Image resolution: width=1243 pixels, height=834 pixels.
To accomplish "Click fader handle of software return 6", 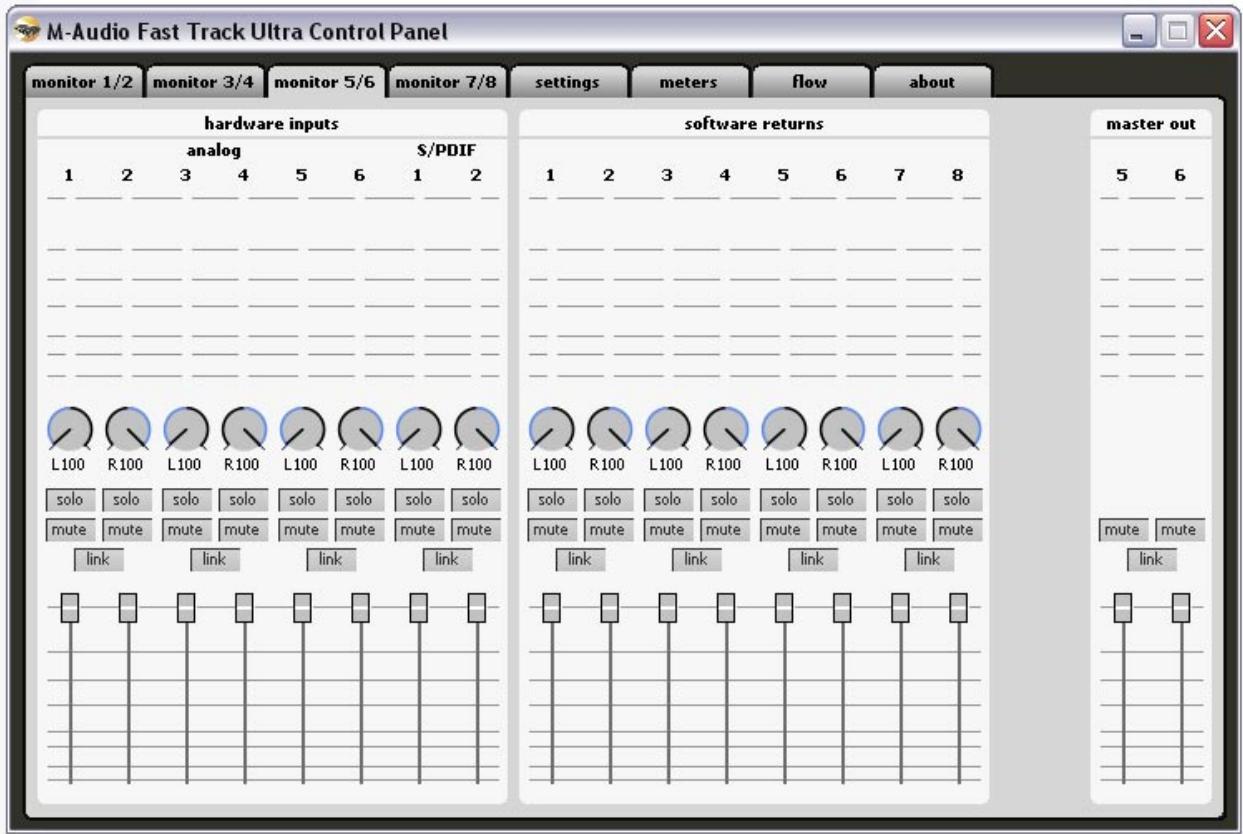I will [x=842, y=607].
